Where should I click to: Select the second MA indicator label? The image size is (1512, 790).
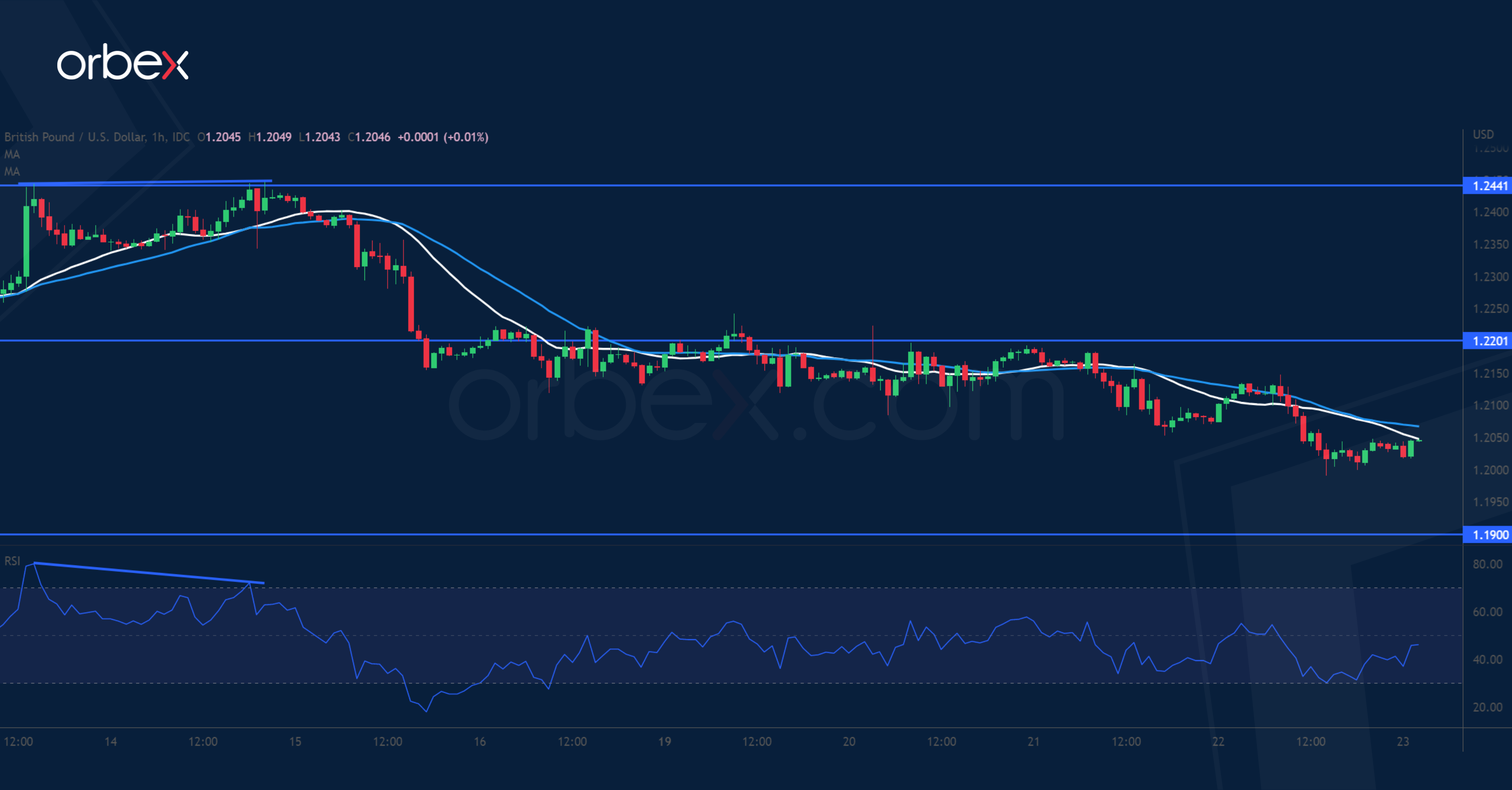coord(12,171)
